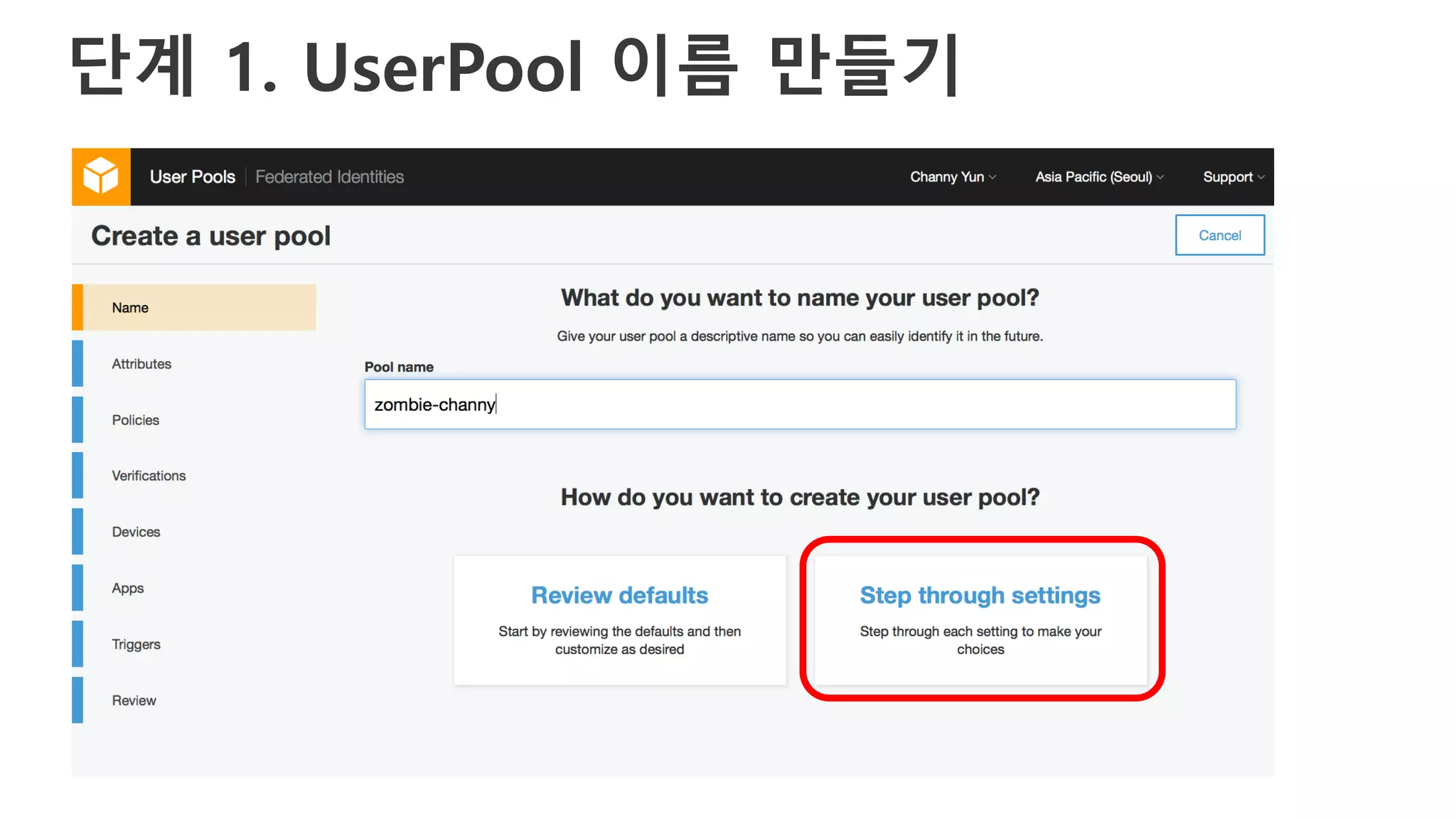Viewport: 1456px width, 819px height.
Task: Select the Name step in sidebar
Action: point(194,307)
